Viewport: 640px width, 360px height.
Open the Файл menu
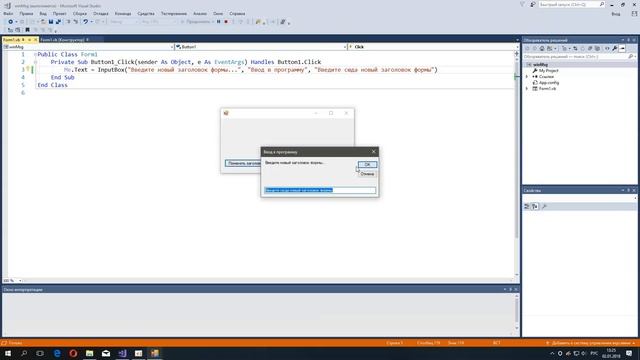[x=8, y=13]
